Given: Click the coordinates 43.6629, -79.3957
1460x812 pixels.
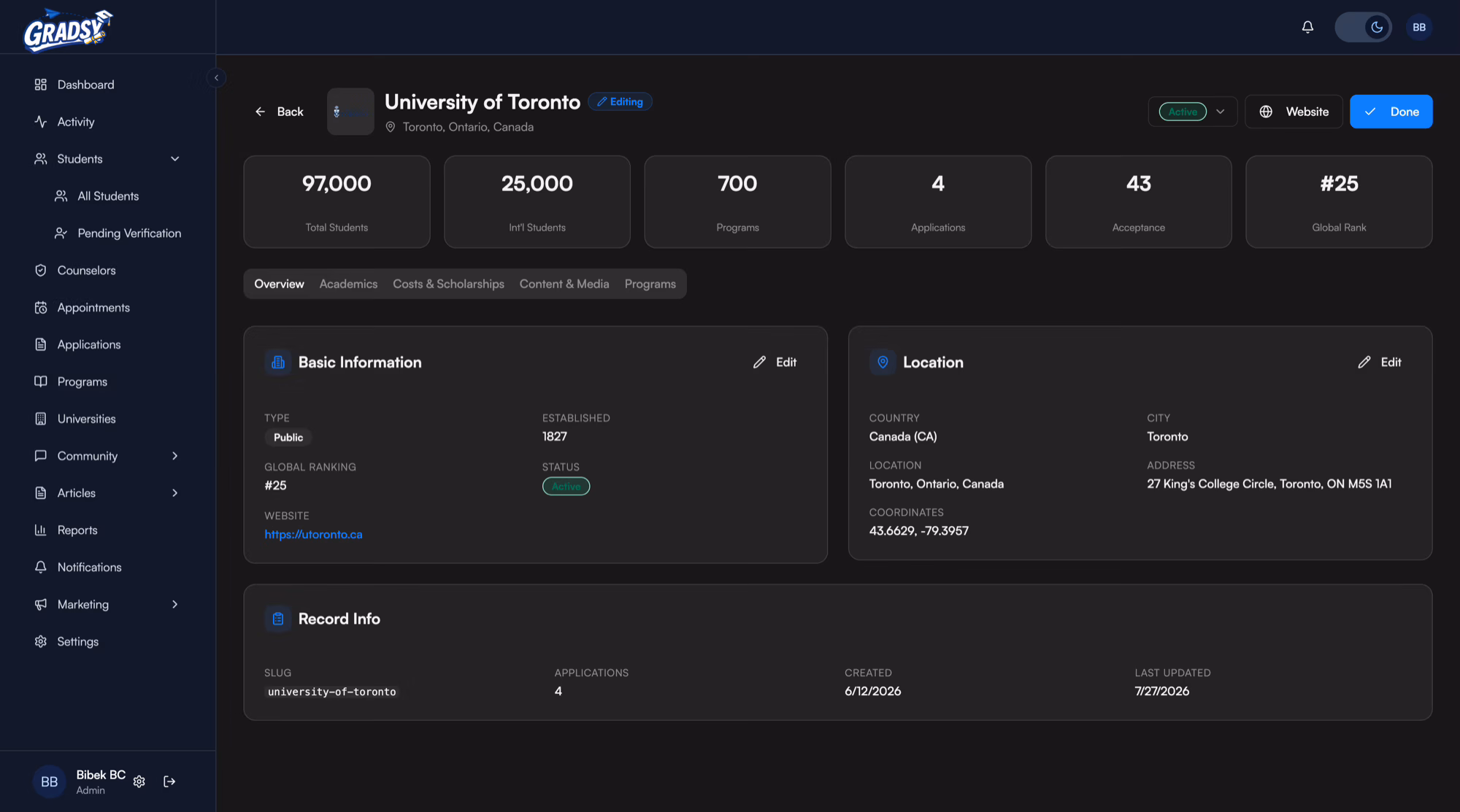Looking at the screenshot, I should coord(918,530).
